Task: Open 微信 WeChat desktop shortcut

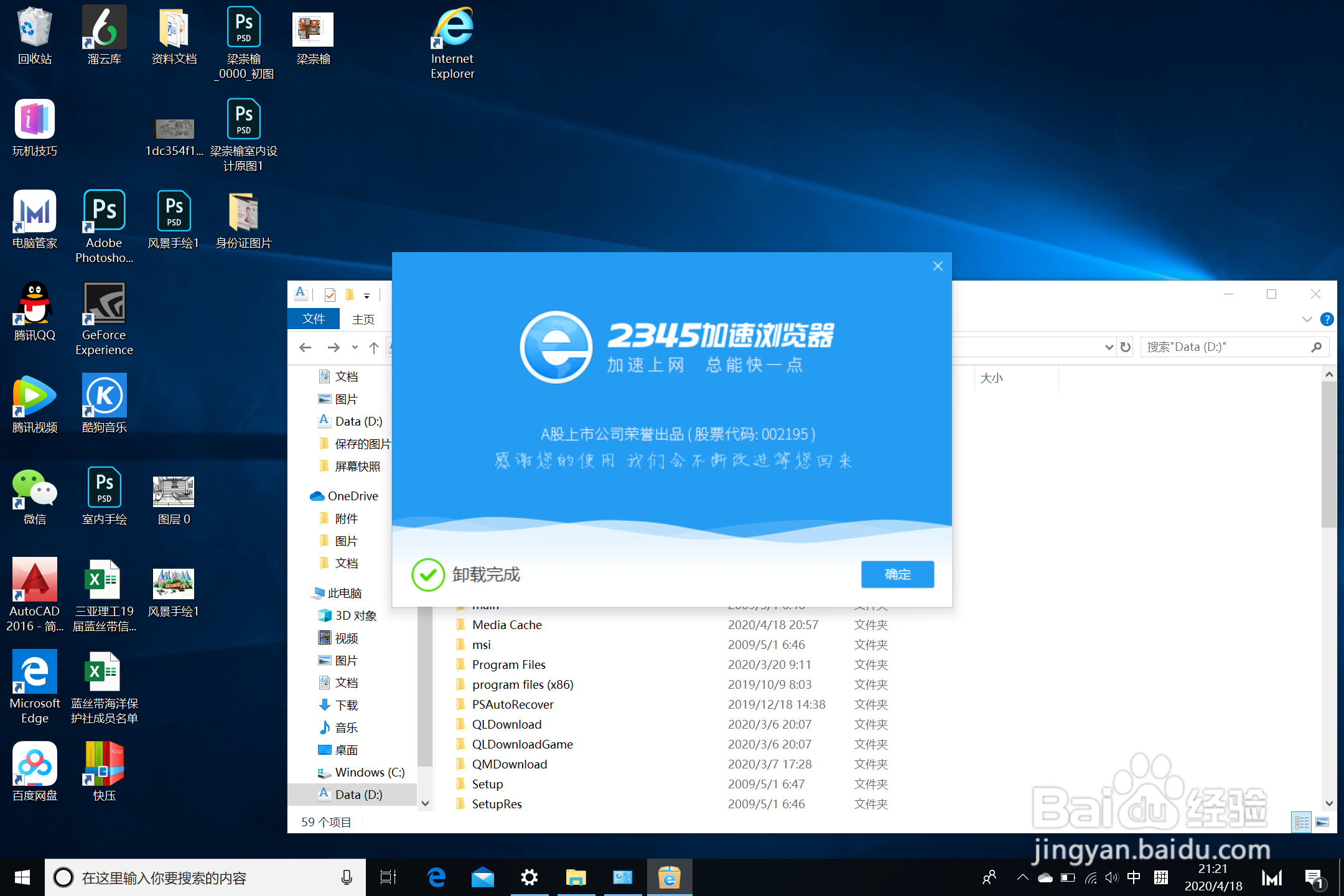Action: [35, 497]
